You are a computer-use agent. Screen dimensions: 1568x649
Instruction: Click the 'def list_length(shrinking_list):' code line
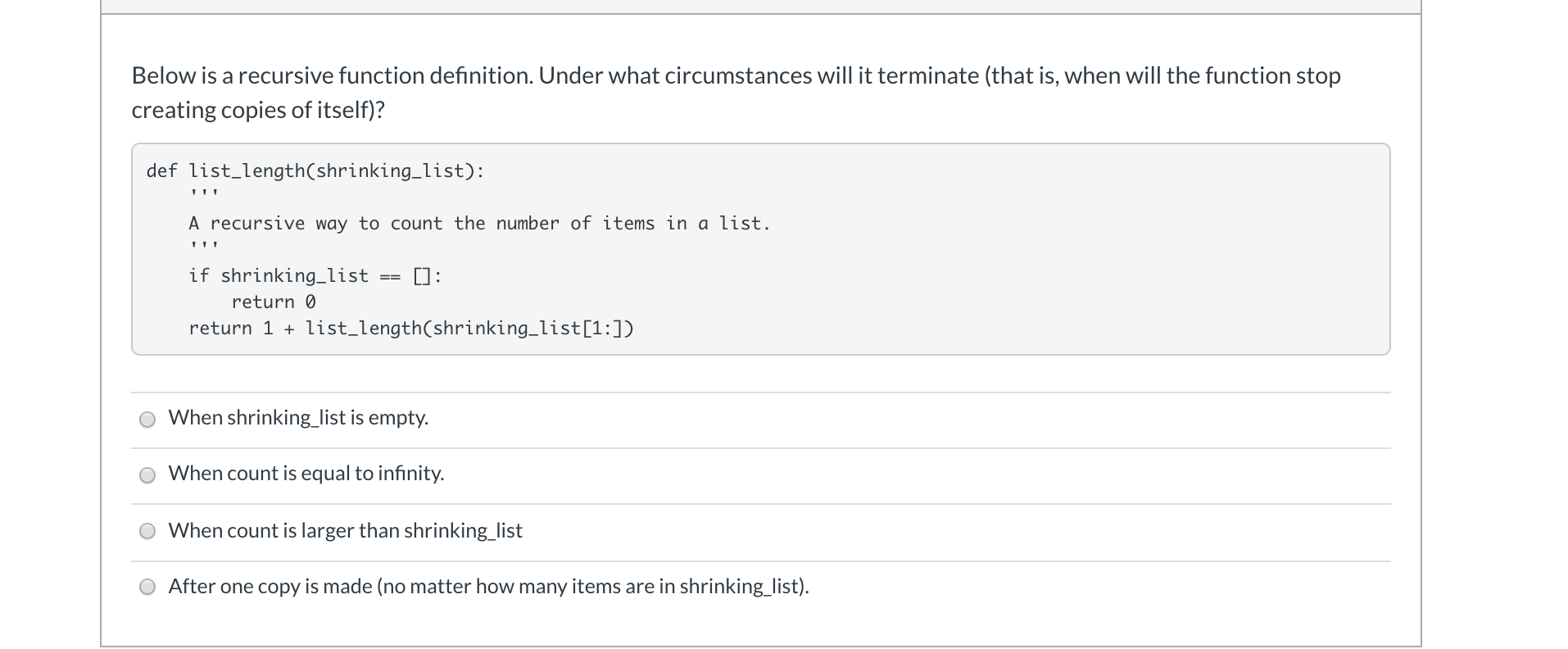pos(315,171)
